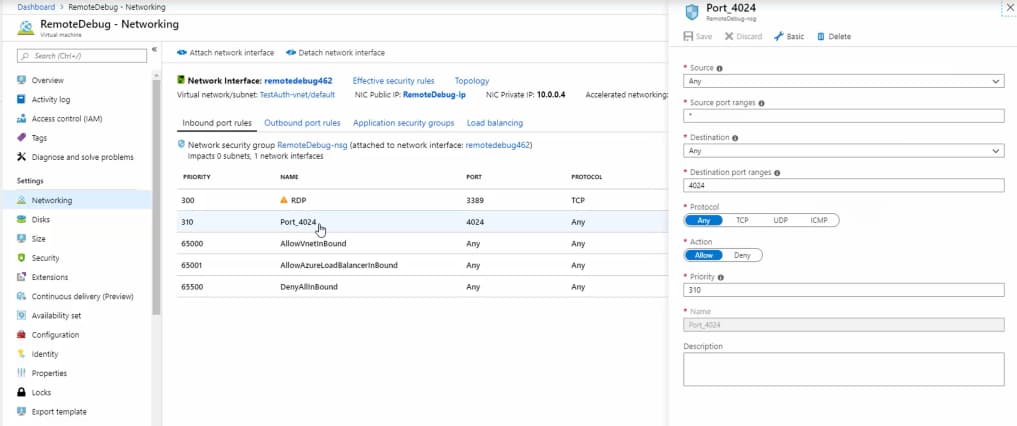Open the Source dropdown
The width and height of the screenshot is (1017, 426).
point(843,82)
